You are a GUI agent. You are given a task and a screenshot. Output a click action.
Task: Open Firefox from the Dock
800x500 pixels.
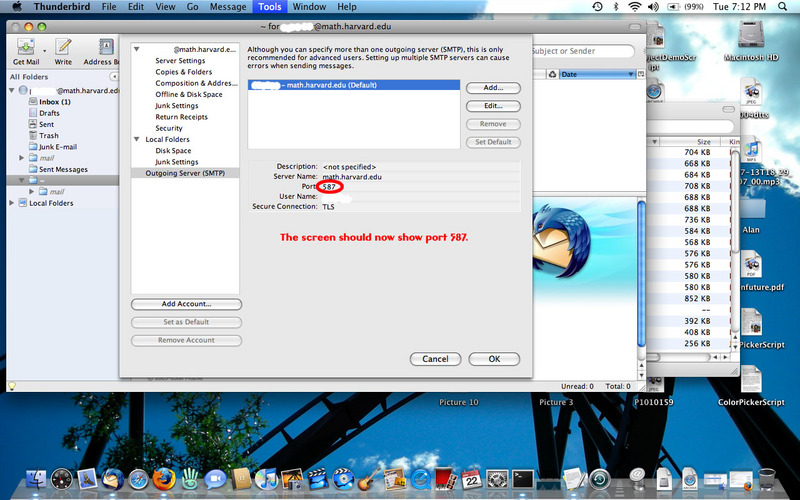coord(165,480)
